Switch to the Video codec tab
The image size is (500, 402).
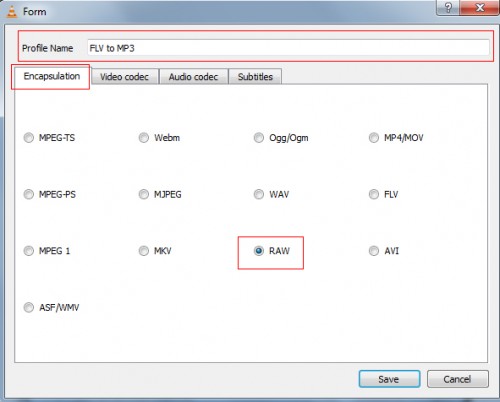click(124, 77)
